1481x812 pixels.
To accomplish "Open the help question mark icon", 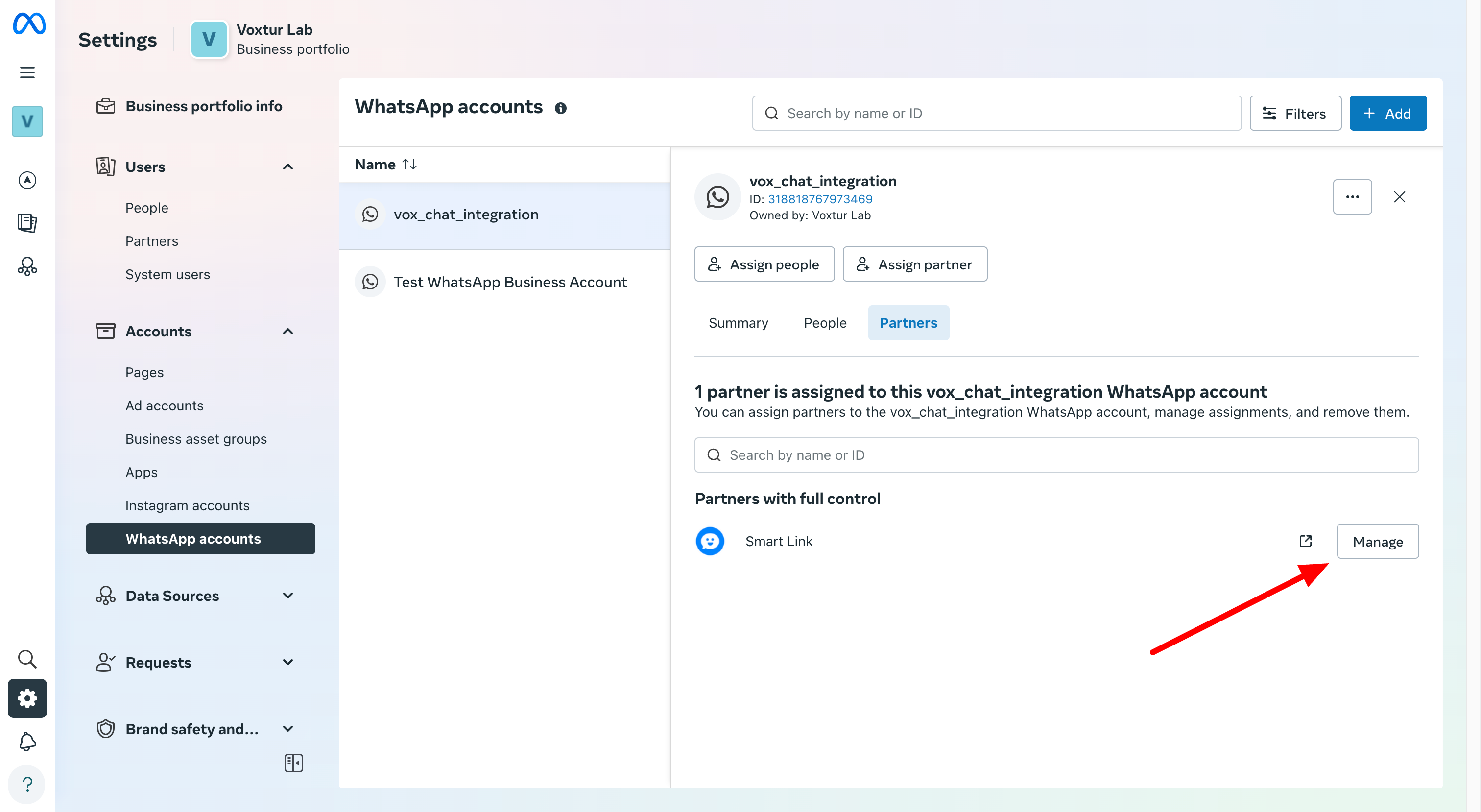I will (x=27, y=784).
